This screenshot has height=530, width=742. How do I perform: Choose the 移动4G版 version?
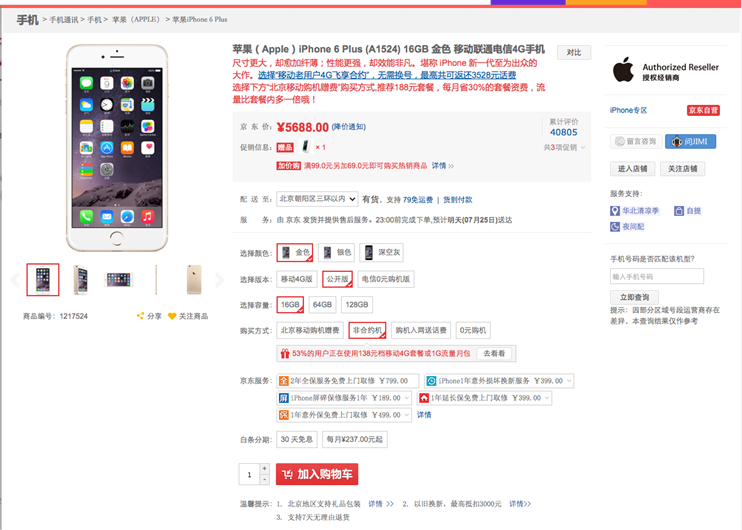point(297,279)
